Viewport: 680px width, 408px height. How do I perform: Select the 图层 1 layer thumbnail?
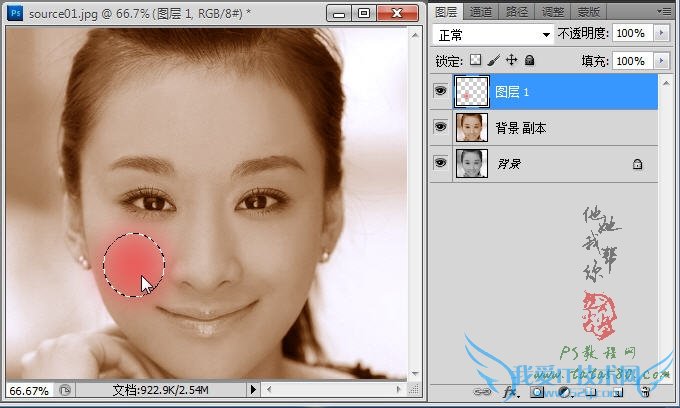coord(471,91)
